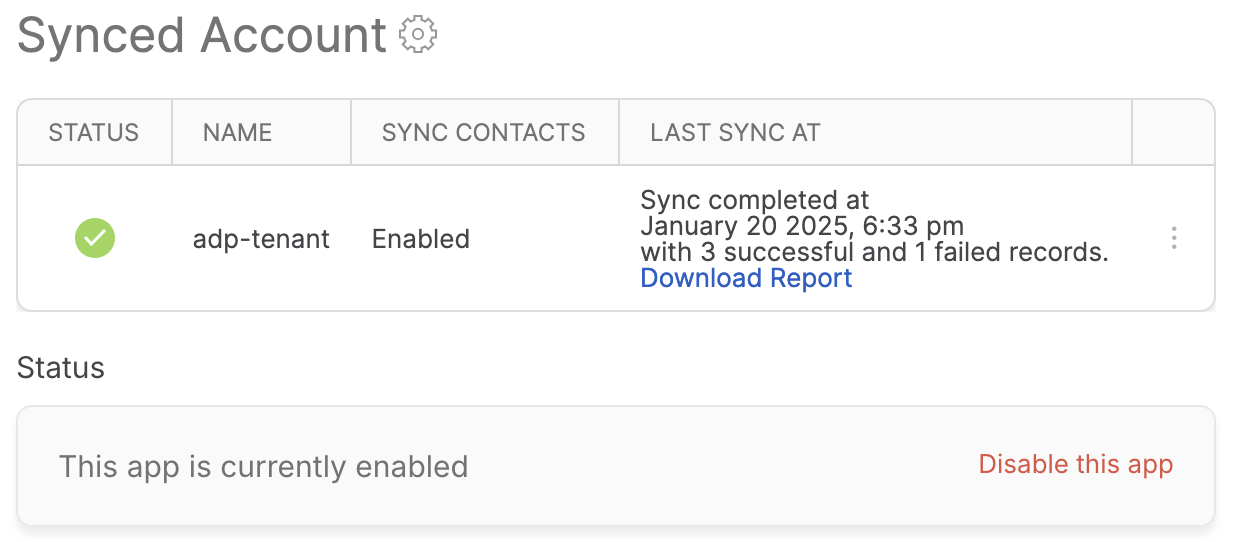
Task: Click the Status section heading
Action: (61, 367)
